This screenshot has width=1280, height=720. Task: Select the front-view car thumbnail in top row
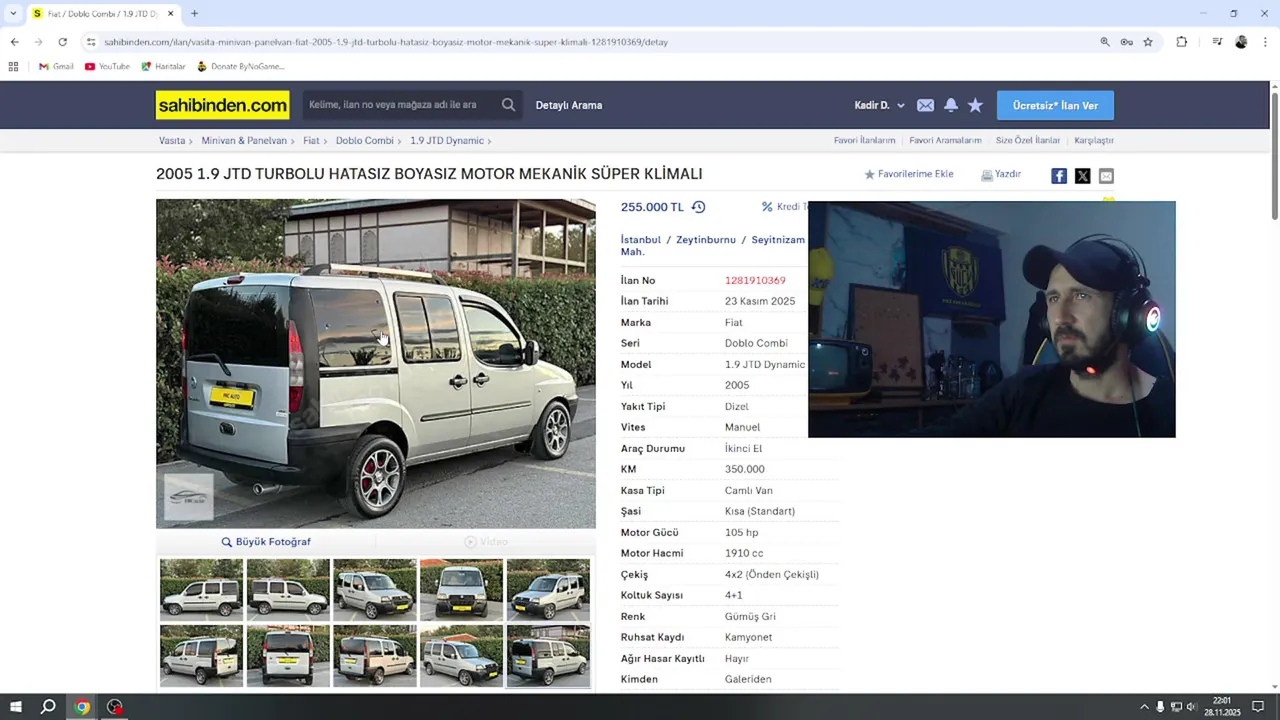click(461, 590)
